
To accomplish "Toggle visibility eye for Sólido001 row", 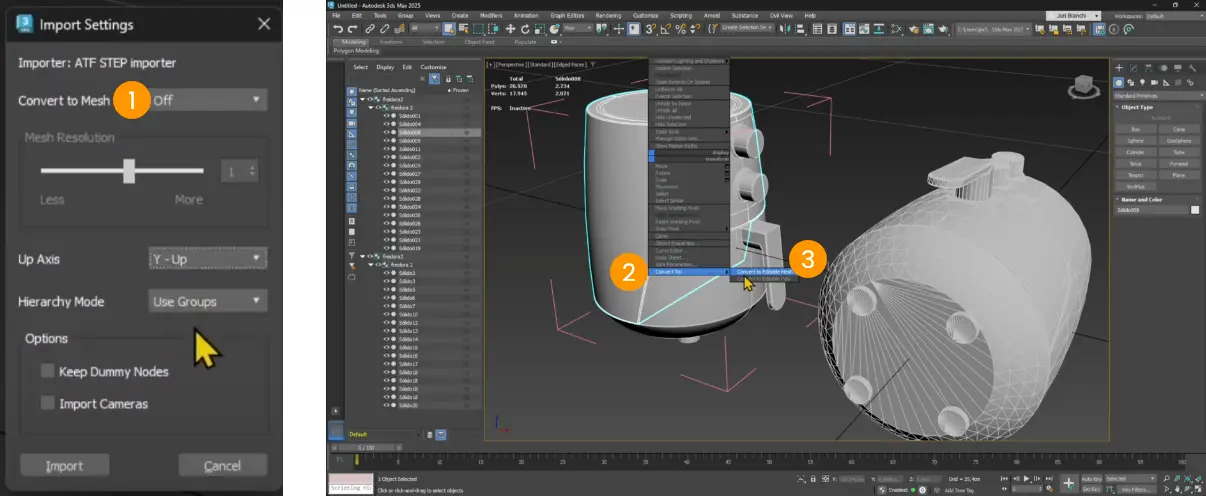I will coord(386,116).
